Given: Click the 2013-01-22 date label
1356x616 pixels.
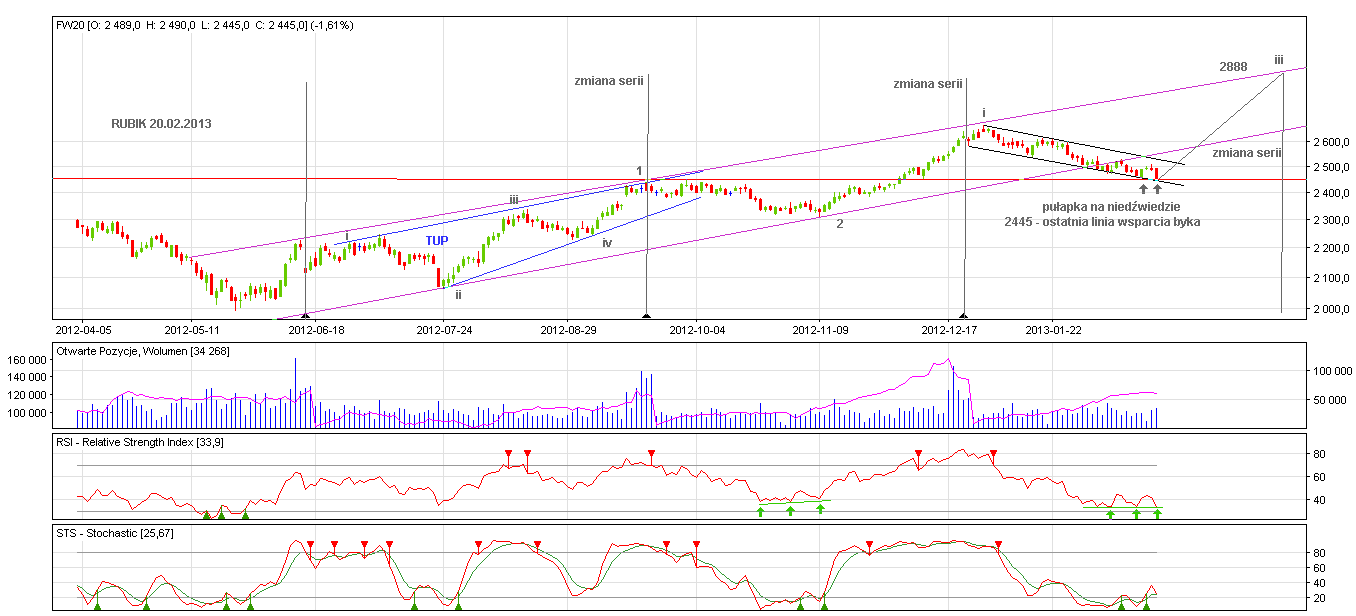Looking at the screenshot, I should coord(1055,328).
